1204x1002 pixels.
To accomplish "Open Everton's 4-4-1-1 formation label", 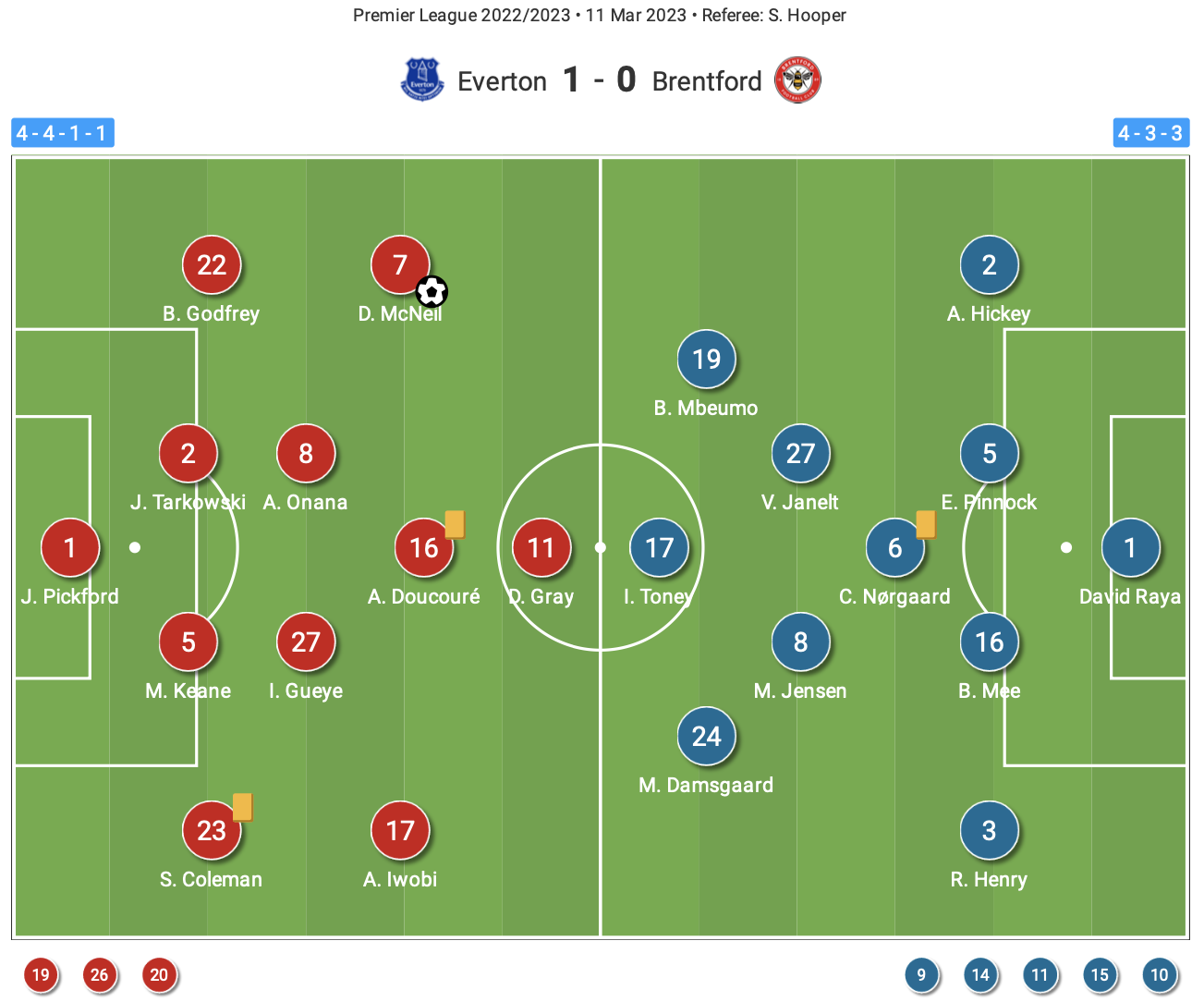I will tap(63, 133).
